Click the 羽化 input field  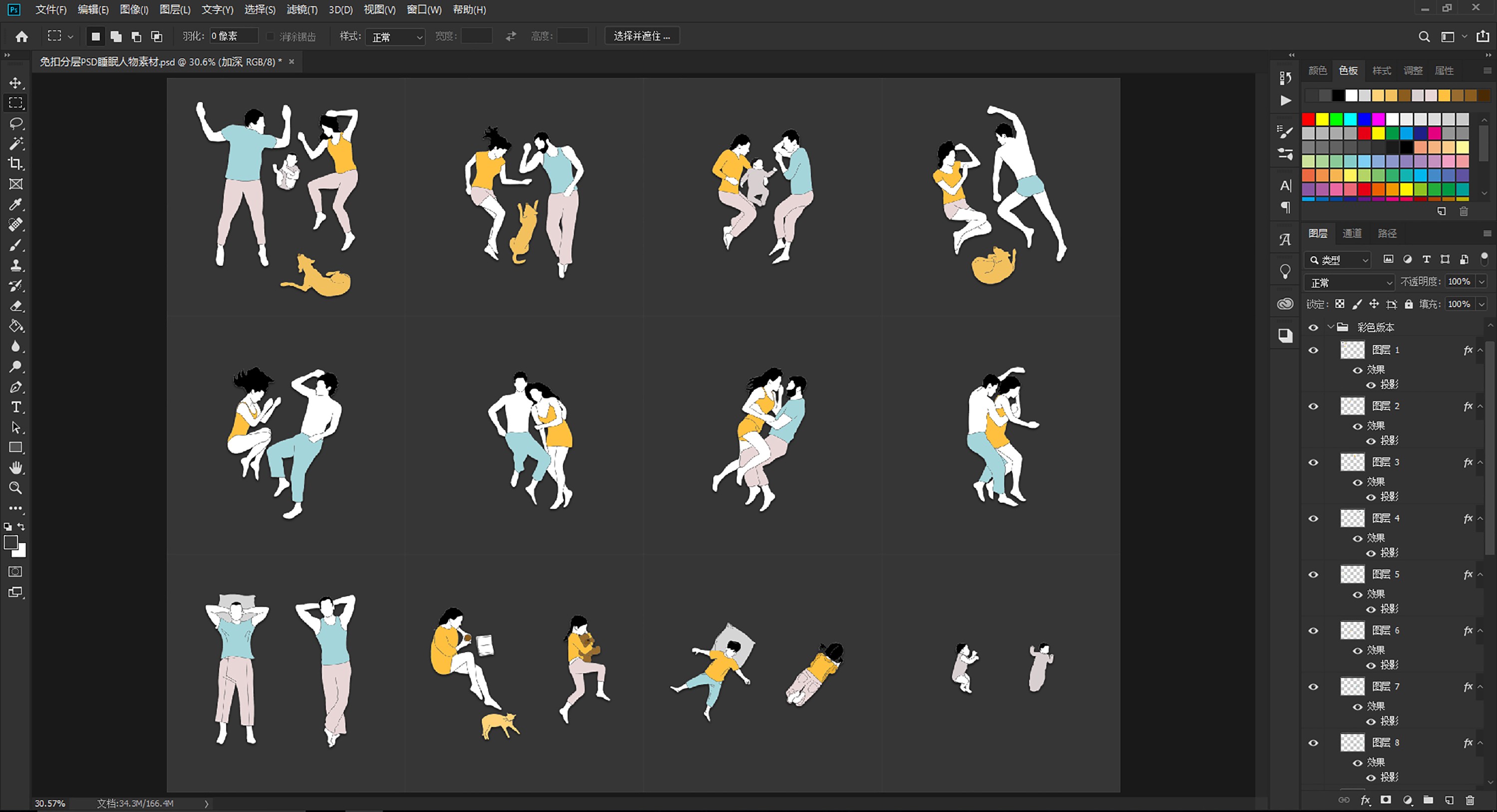click(234, 36)
